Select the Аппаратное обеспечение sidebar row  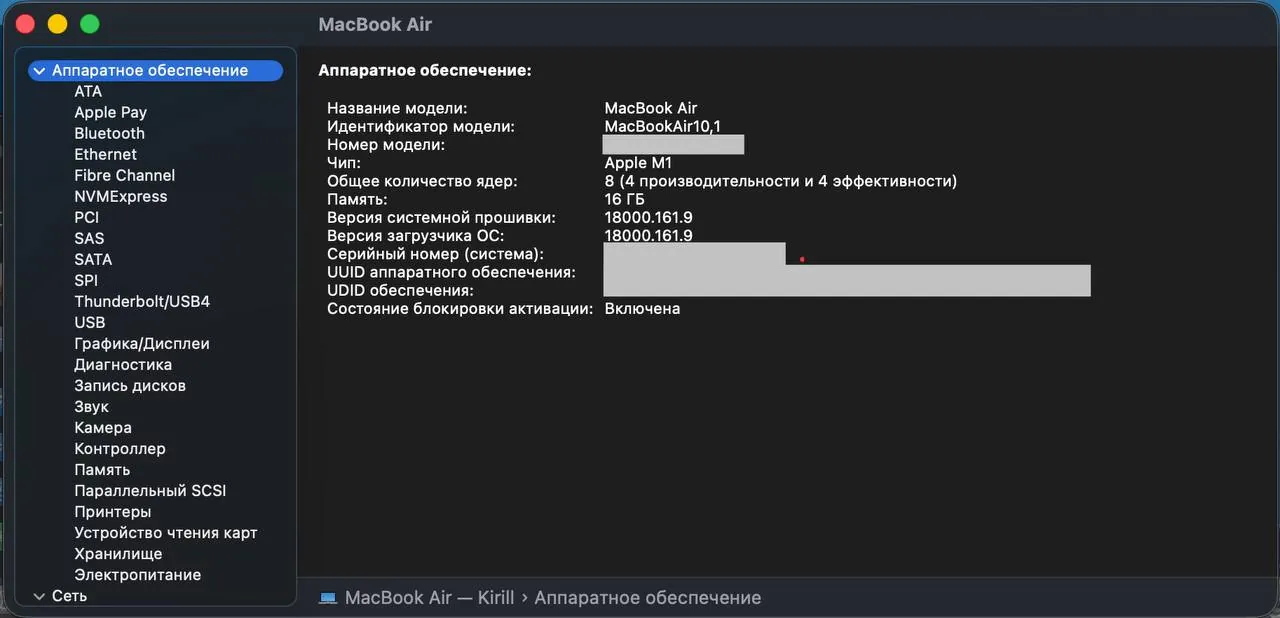[x=156, y=71]
